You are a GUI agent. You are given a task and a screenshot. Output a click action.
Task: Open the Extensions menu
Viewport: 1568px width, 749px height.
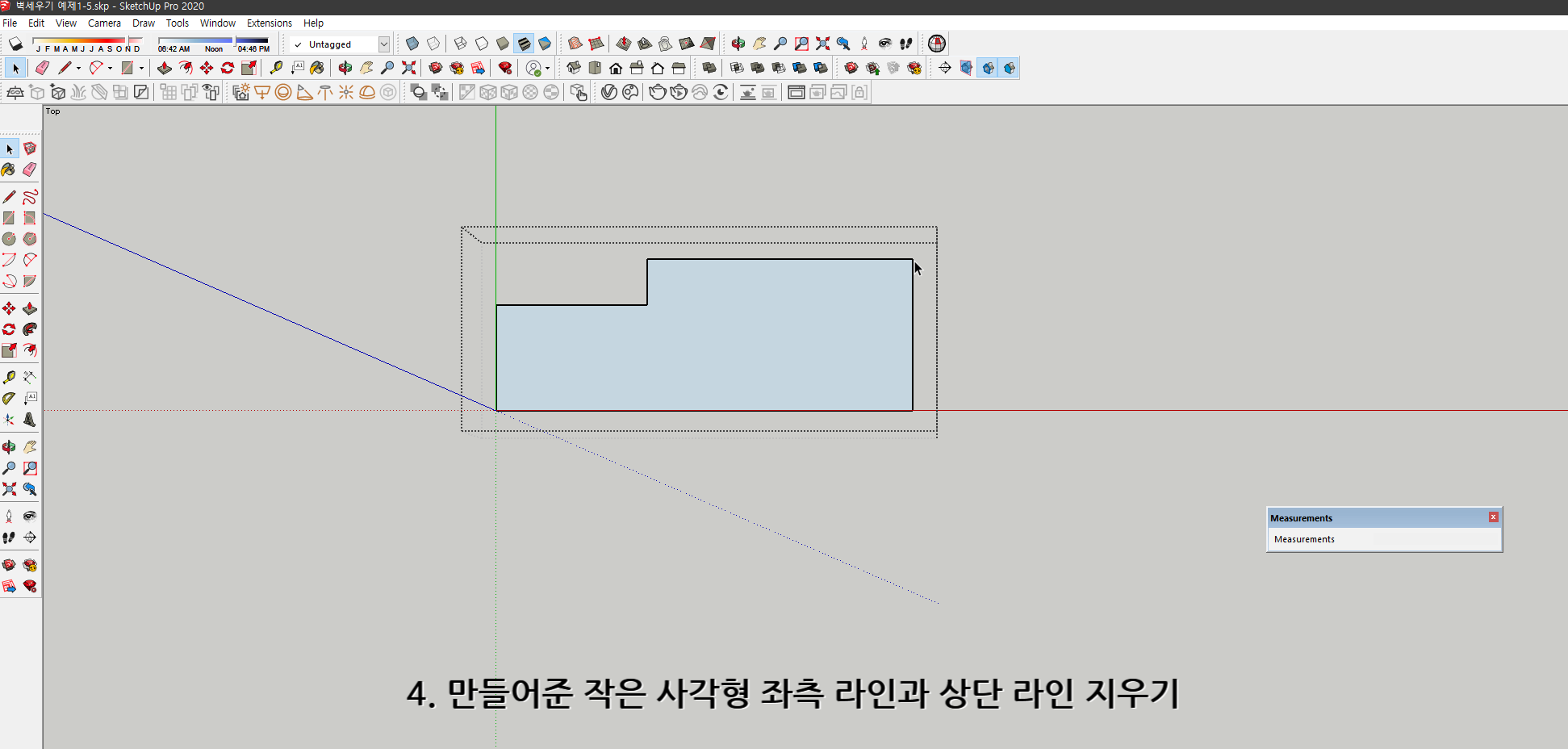coord(269,23)
